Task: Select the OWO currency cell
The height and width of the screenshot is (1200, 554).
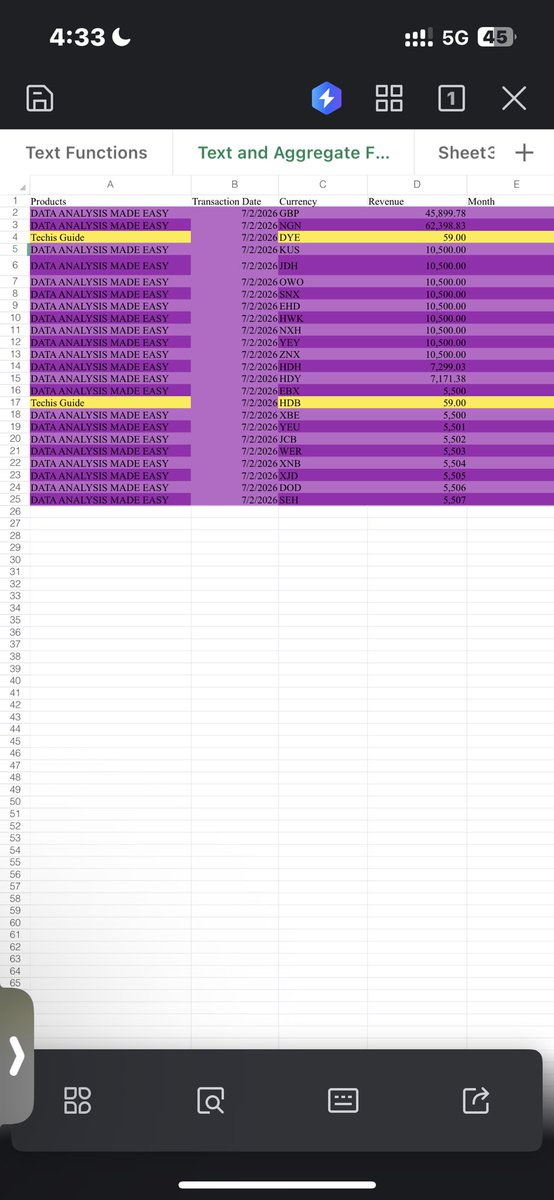Action: click(323, 282)
